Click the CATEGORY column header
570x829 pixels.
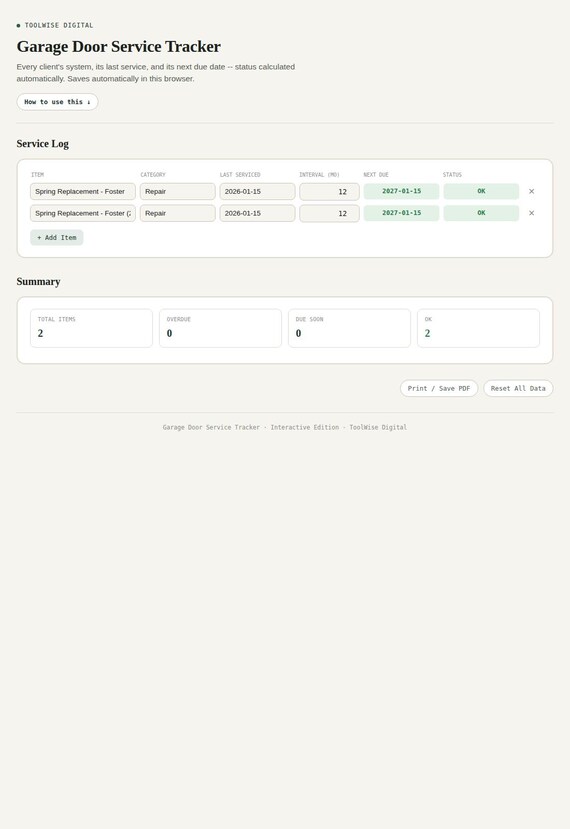153,174
